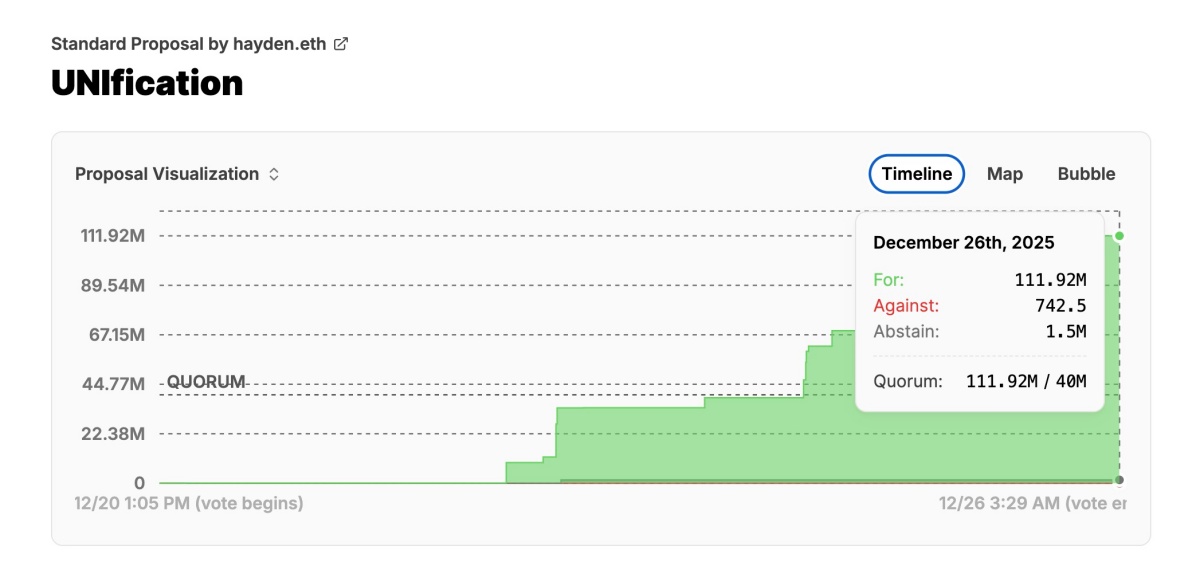Viewport: 1200px width, 566px height.
Task: Click the December 26th, 2025 tooltip date
Action: (x=963, y=242)
